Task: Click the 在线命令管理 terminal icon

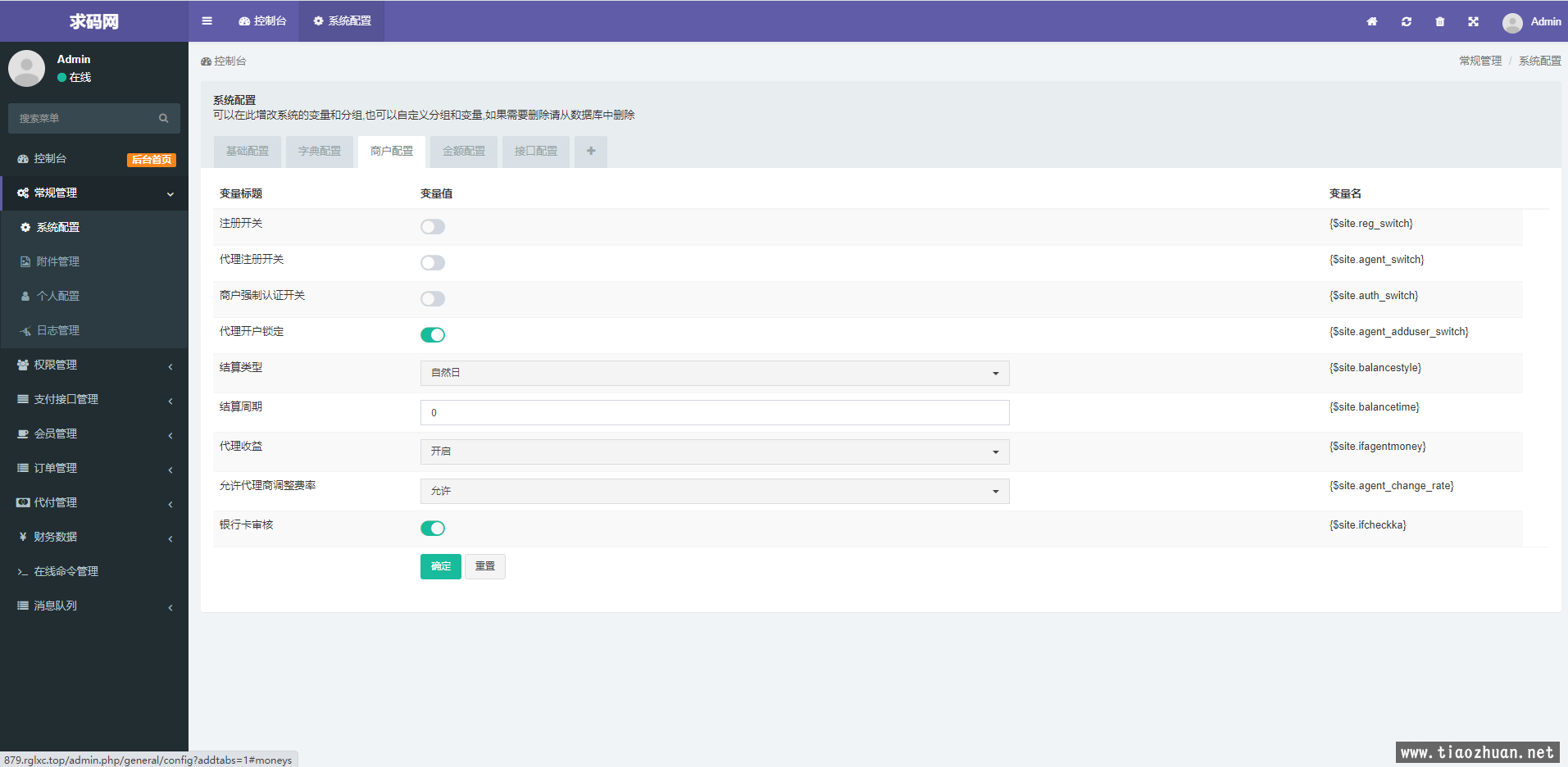Action: tap(23, 572)
